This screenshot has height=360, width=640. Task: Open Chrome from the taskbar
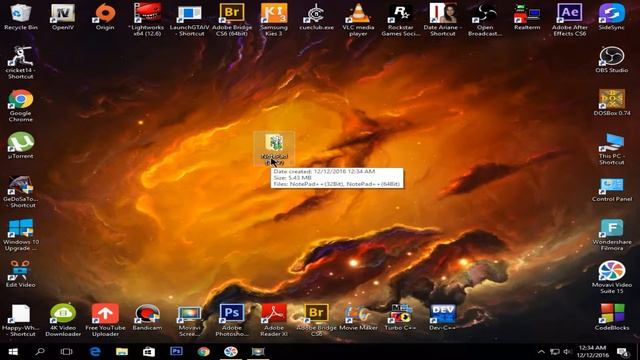pyautogui.click(x=203, y=351)
